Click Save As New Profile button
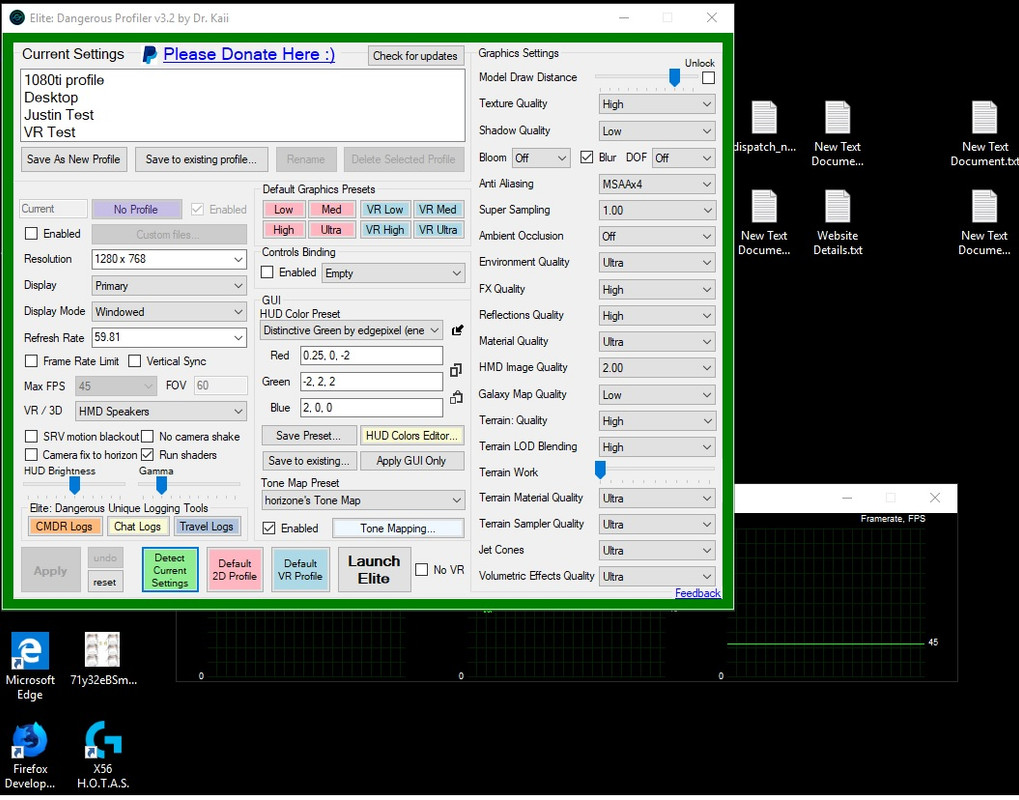 73,159
